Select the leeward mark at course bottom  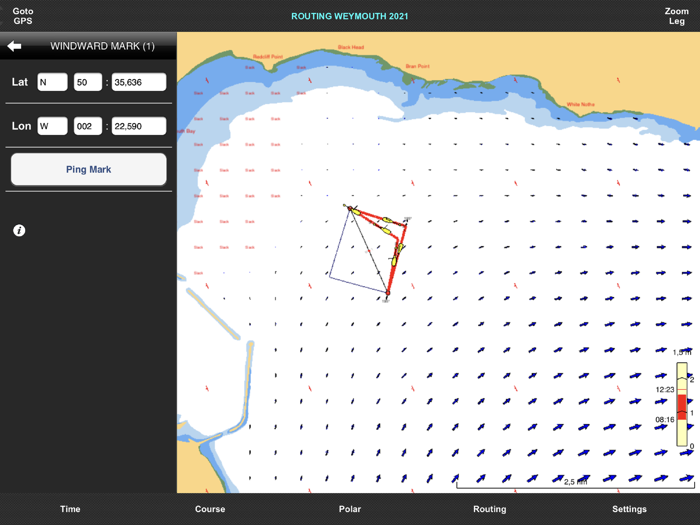point(387,294)
